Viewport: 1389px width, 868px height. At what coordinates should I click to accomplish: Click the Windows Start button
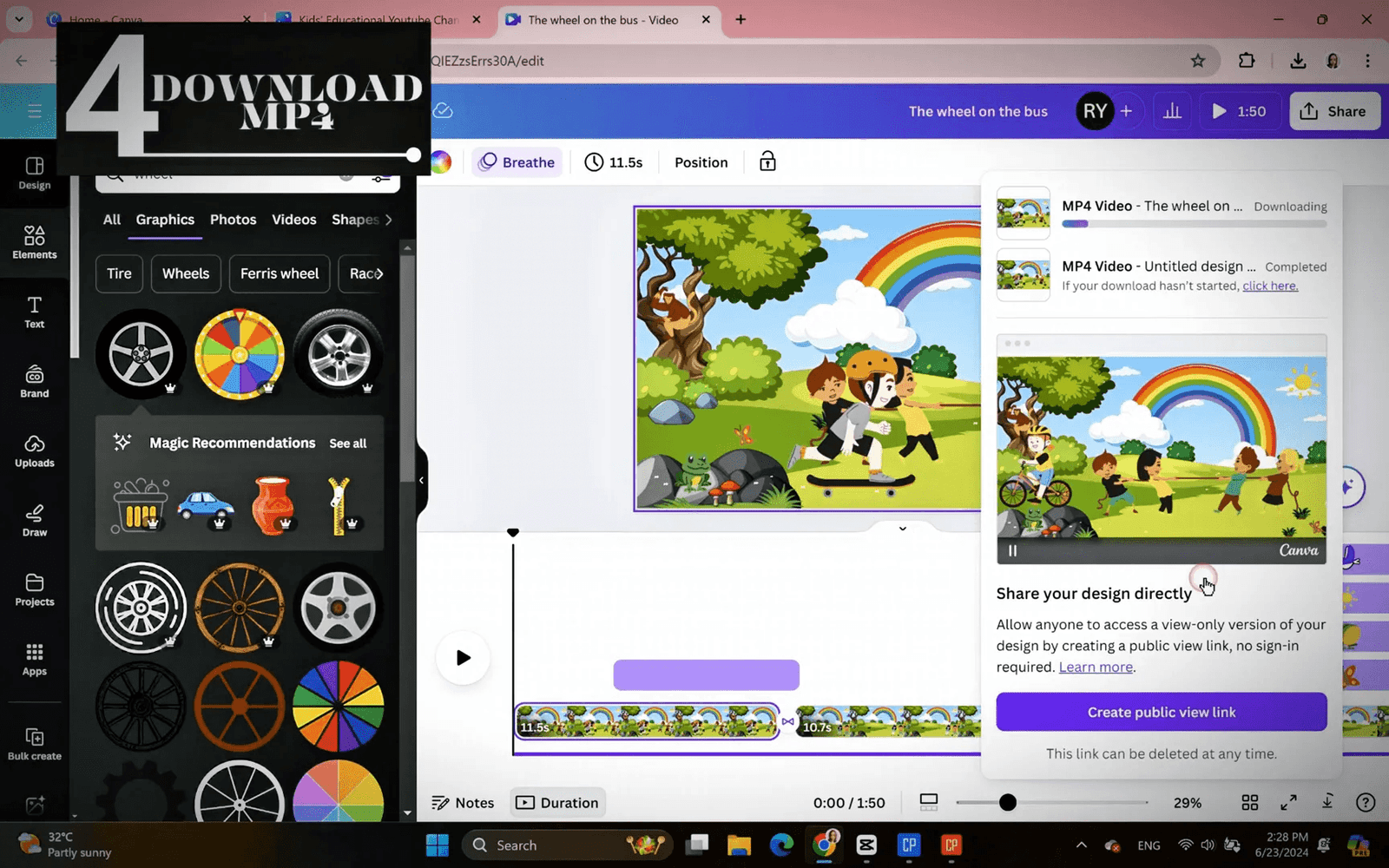click(438, 845)
